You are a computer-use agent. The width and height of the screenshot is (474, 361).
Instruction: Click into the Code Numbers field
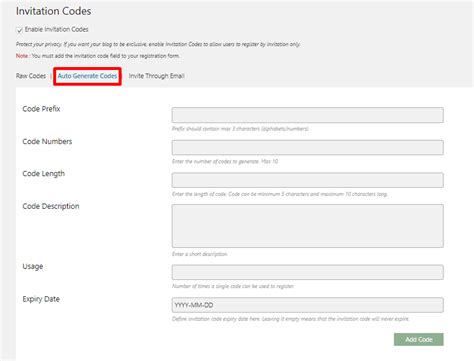pyautogui.click(x=307, y=147)
